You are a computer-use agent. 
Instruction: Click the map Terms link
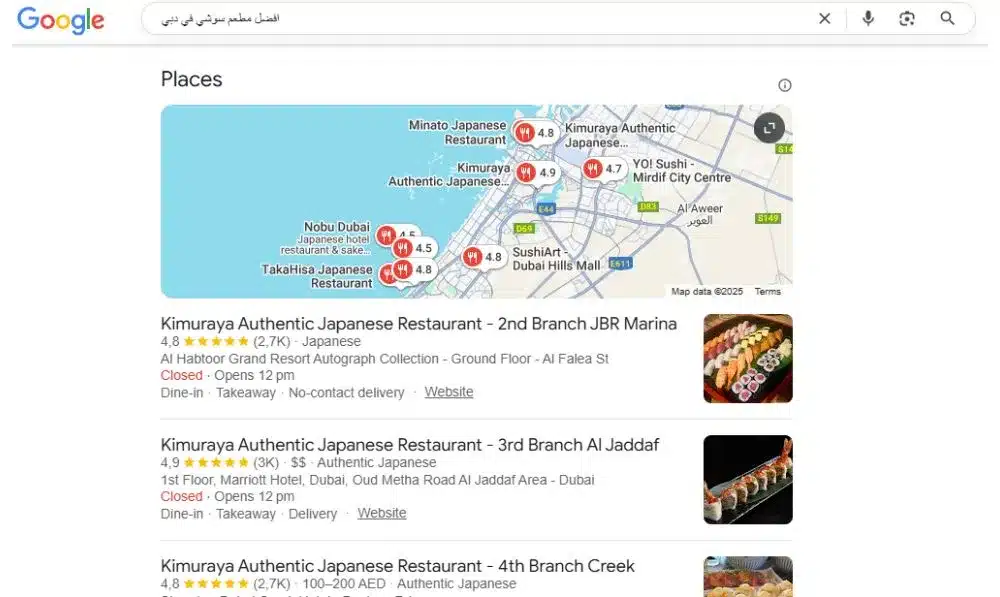coord(767,291)
